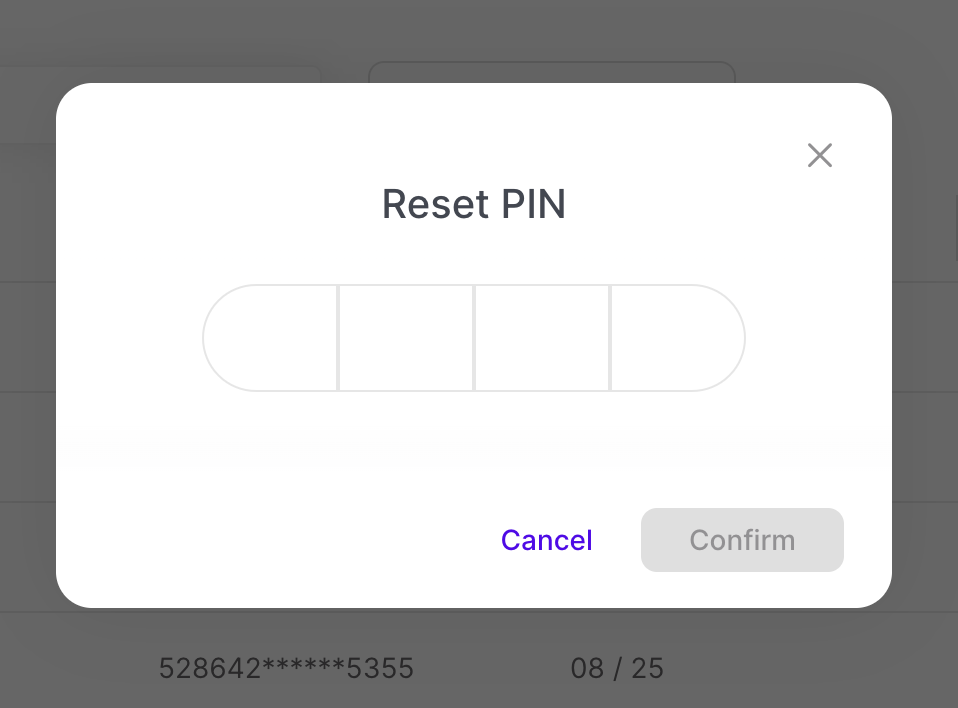Click the word "Reset" in the heading
This screenshot has height=708, width=958.
[x=436, y=204]
